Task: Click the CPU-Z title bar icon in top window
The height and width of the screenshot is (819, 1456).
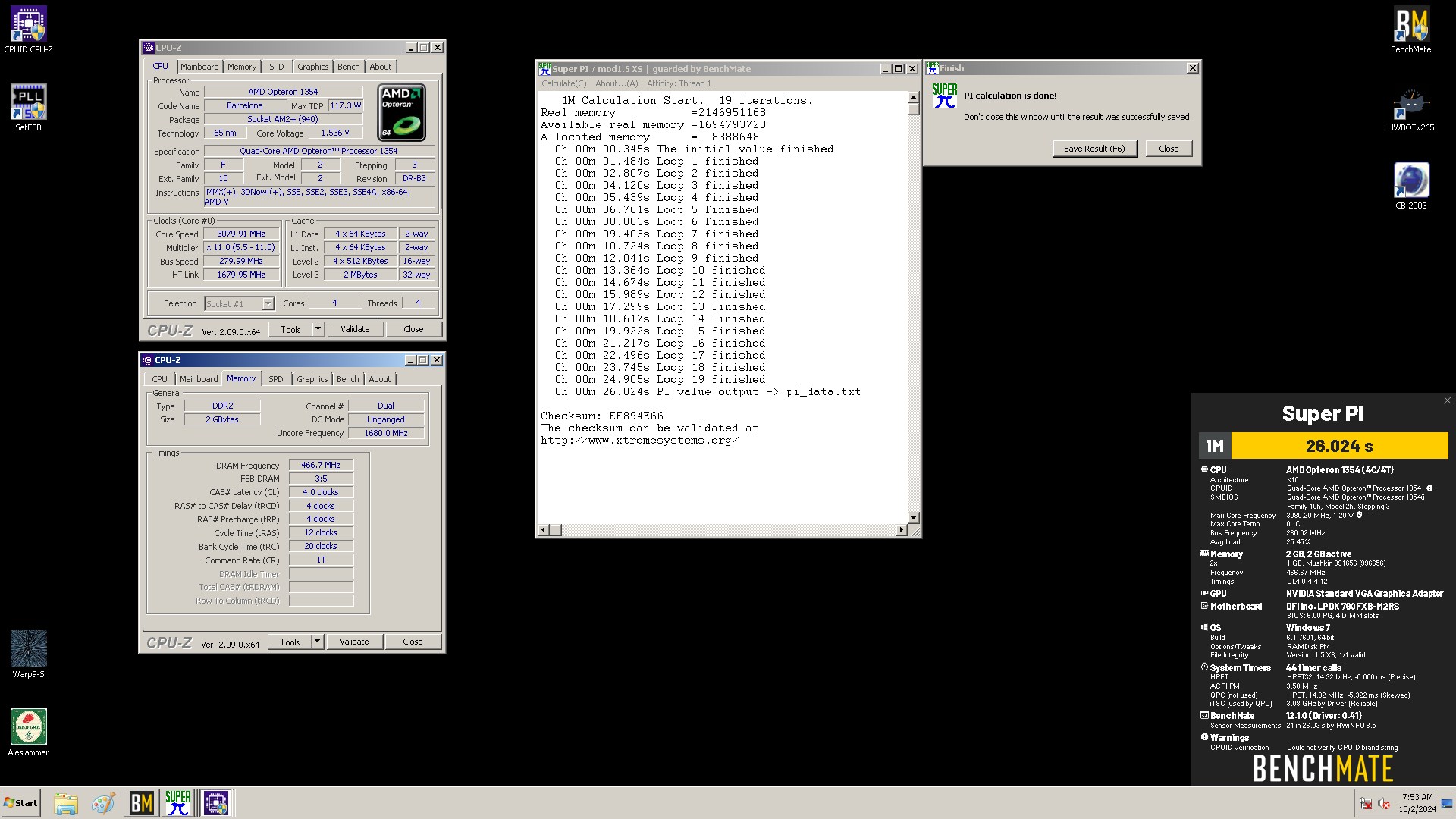Action: pos(149,48)
